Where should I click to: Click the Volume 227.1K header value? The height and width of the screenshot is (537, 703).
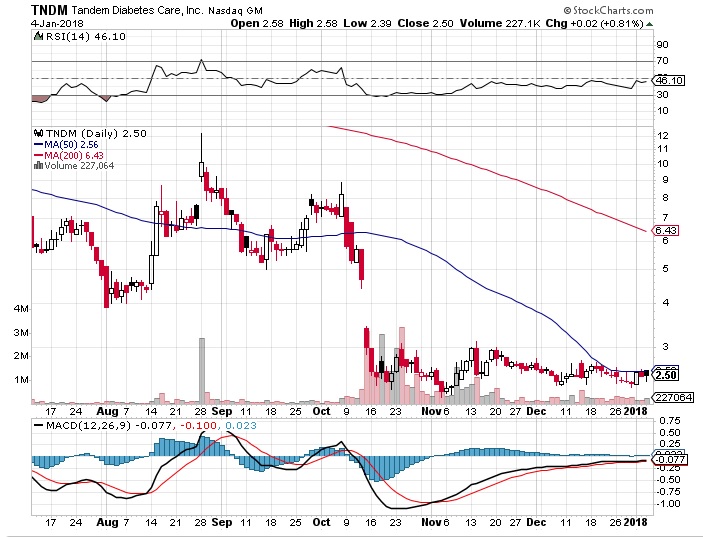coord(500,23)
